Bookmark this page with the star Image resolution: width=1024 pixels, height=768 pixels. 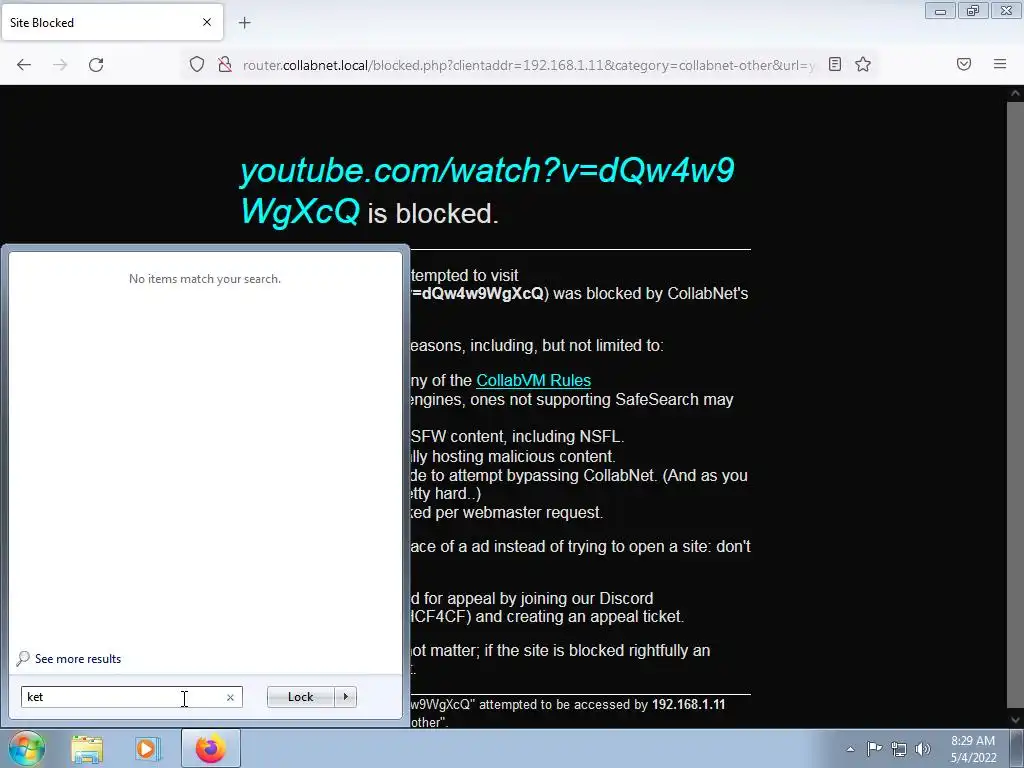(x=863, y=64)
